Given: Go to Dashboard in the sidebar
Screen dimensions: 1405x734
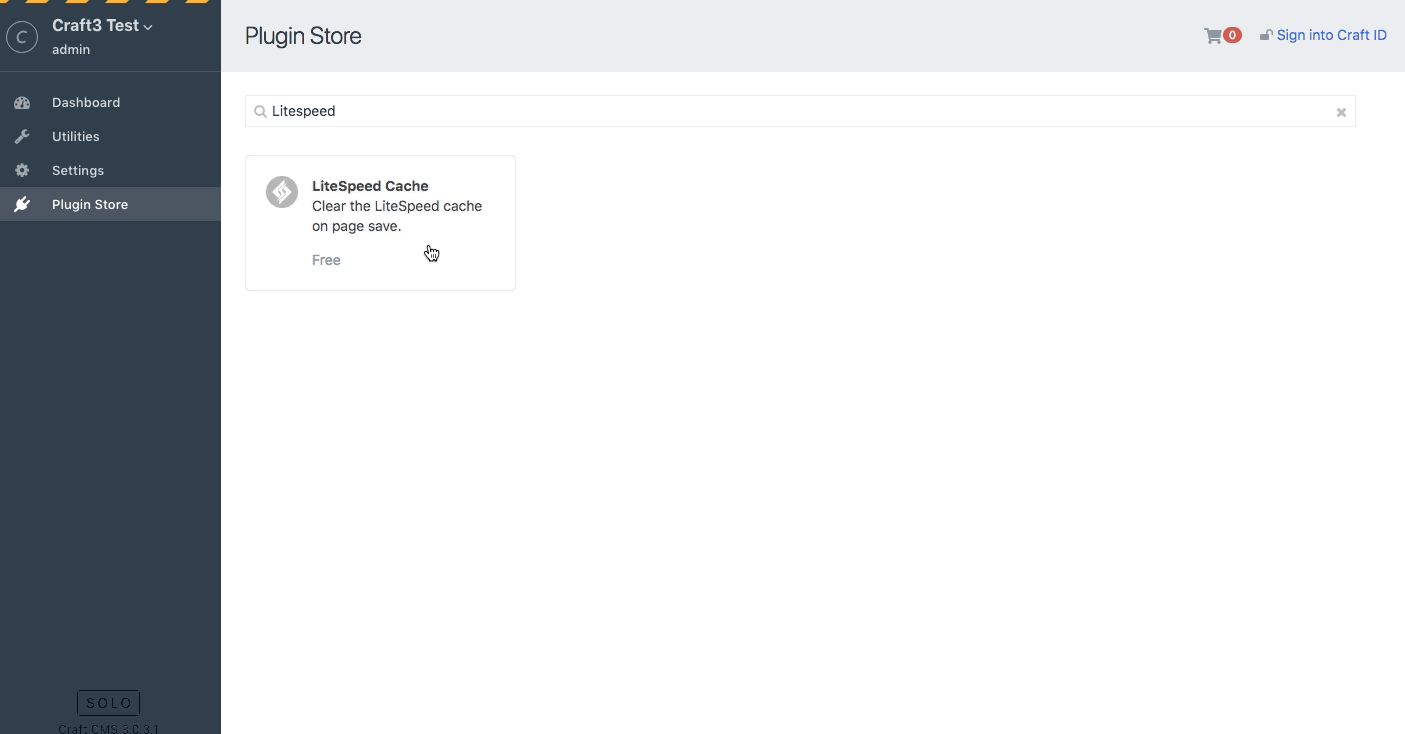Looking at the screenshot, I should (110, 103).
